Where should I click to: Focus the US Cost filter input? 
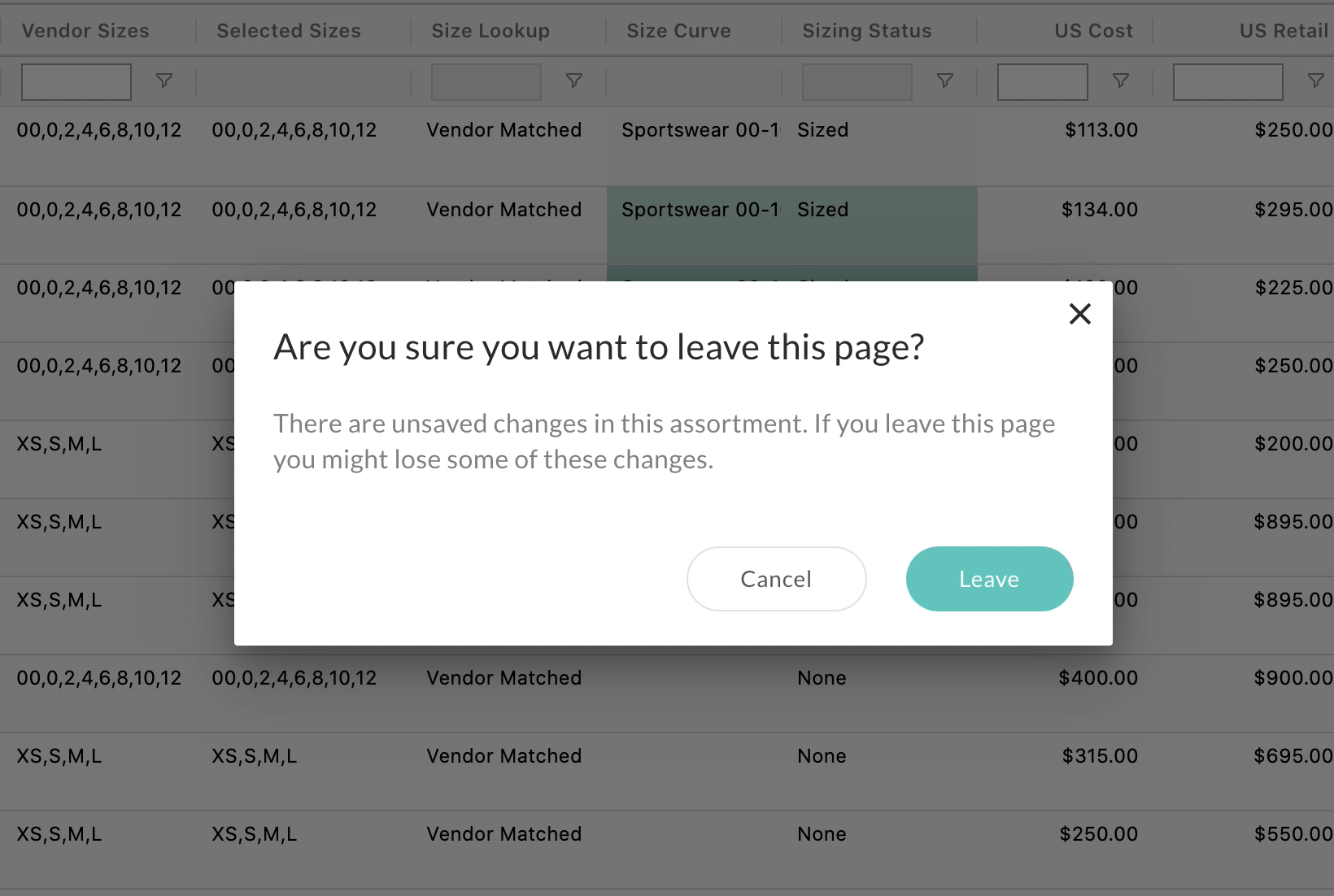coord(1043,82)
